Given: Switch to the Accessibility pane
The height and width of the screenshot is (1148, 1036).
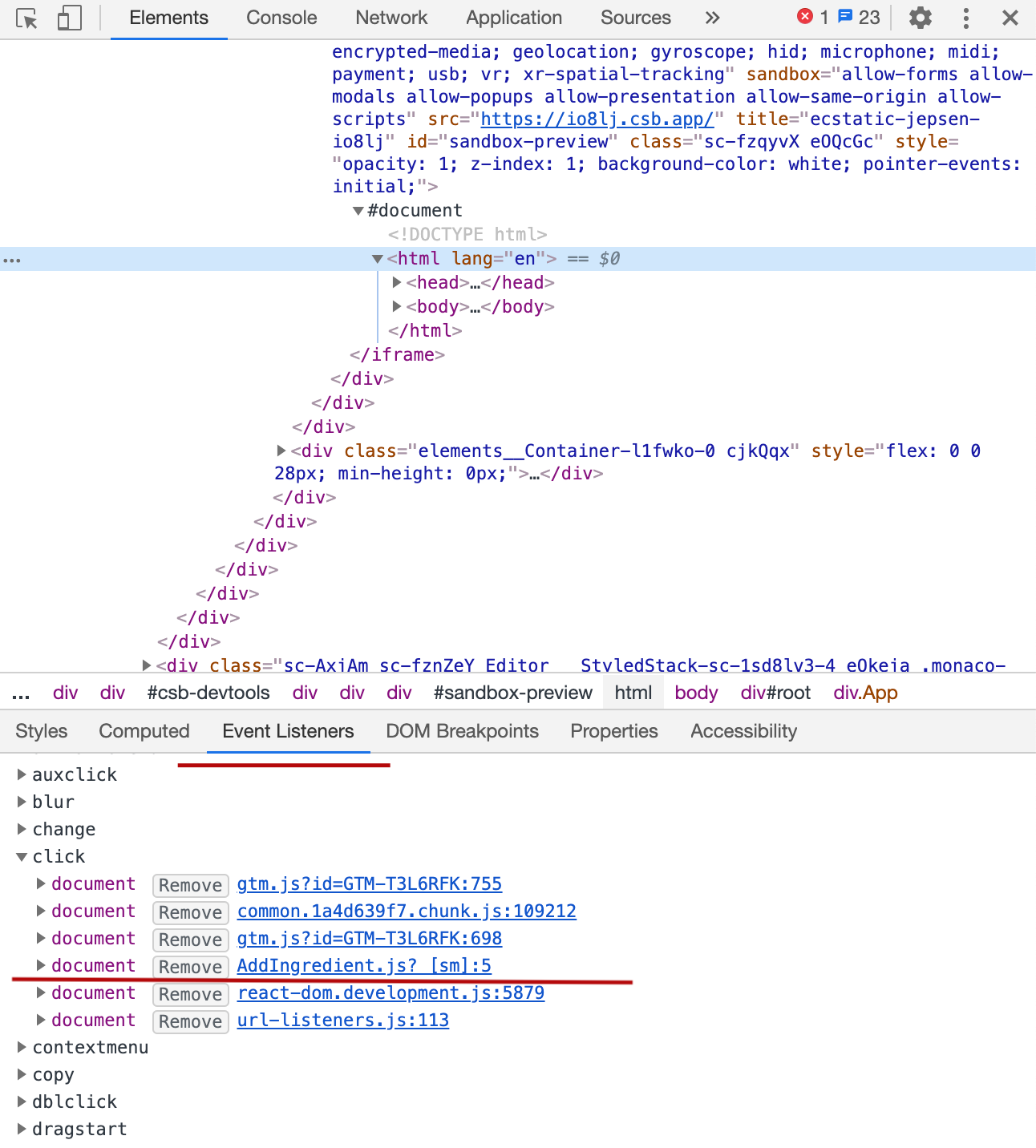Looking at the screenshot, I should coord(743,730).
